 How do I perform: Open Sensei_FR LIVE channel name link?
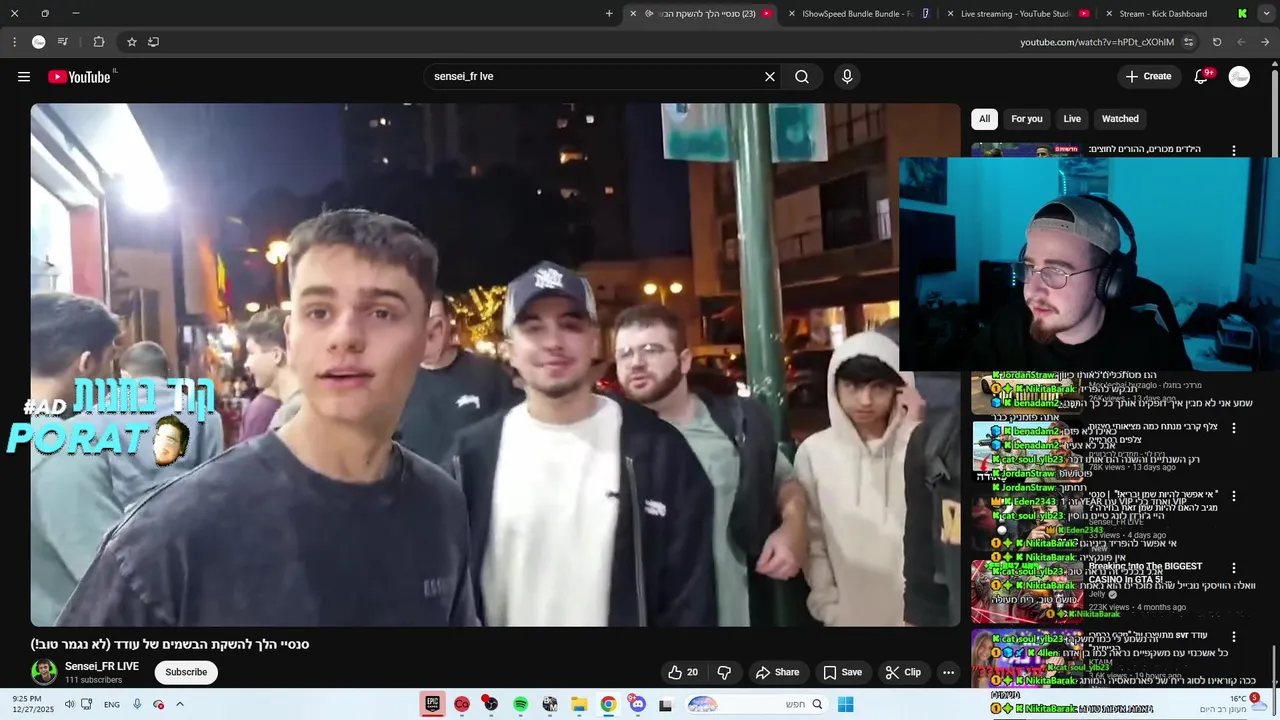click(102, 666)
